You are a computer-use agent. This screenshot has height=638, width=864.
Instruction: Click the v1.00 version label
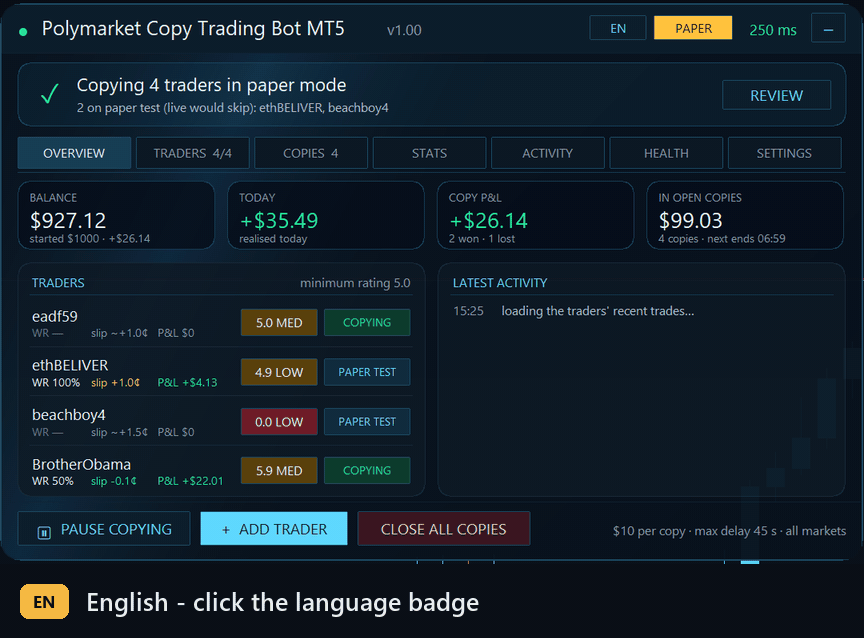[x=404, y=30]
